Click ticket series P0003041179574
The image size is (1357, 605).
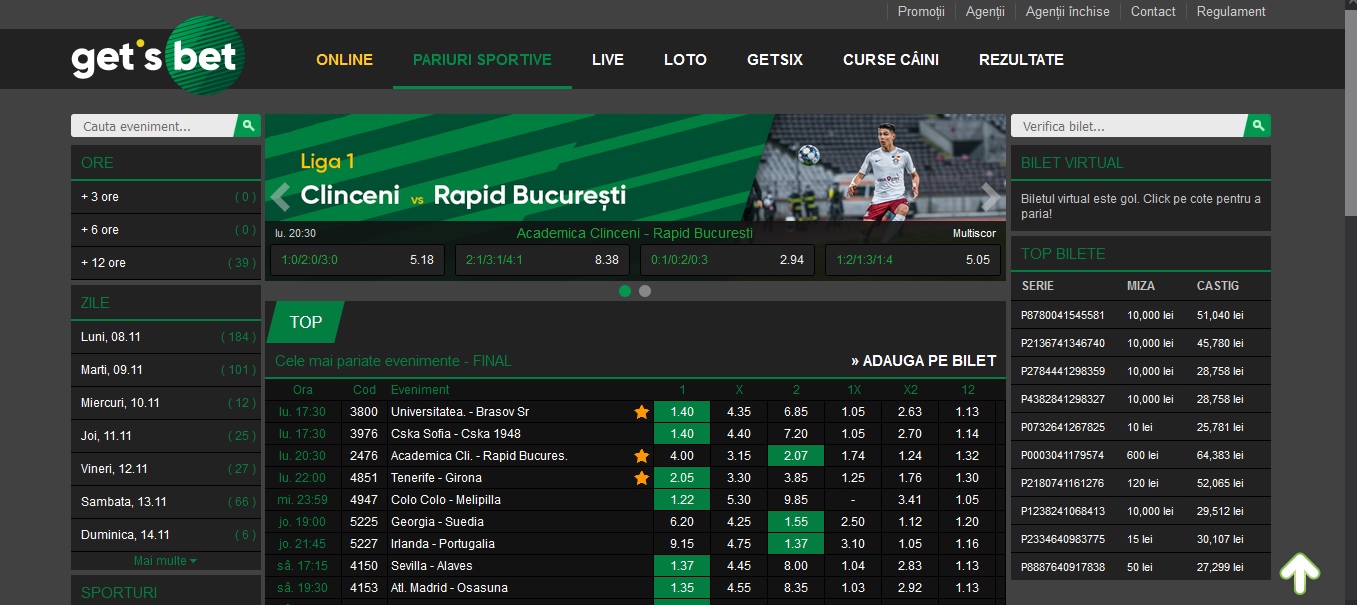click(x=1063, y=455)
